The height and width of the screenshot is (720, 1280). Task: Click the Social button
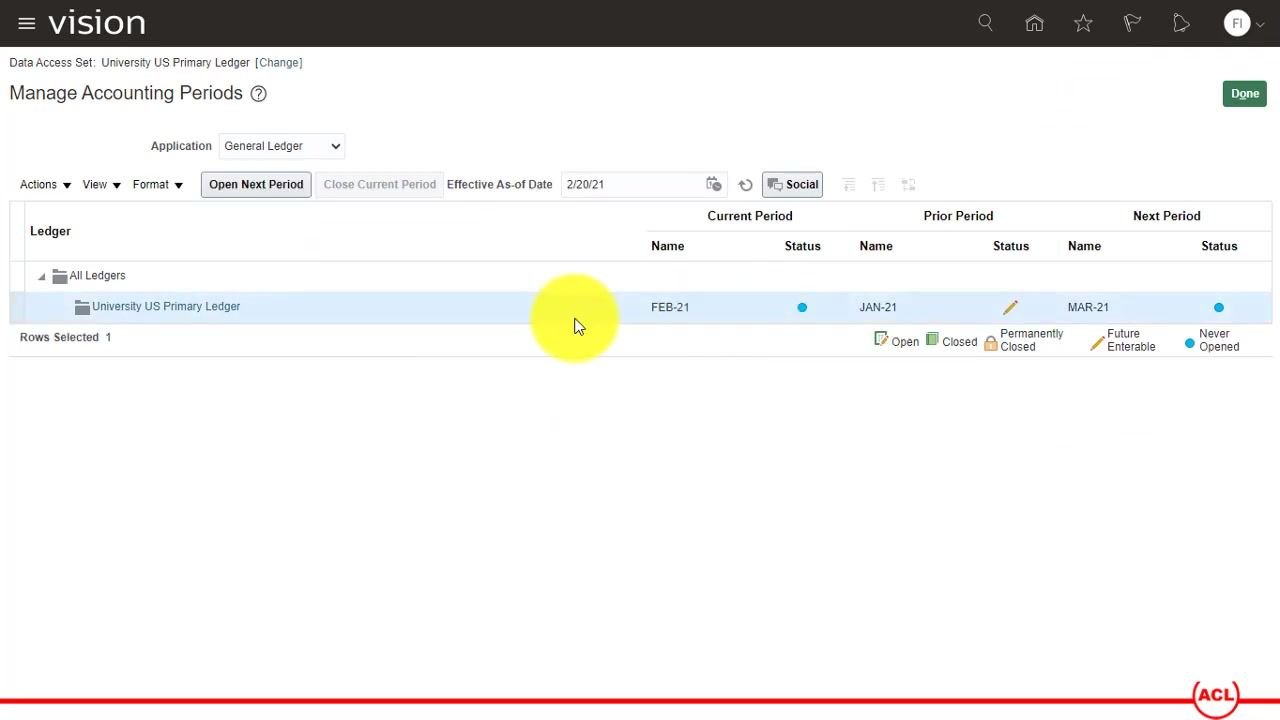tap(792, 185)
